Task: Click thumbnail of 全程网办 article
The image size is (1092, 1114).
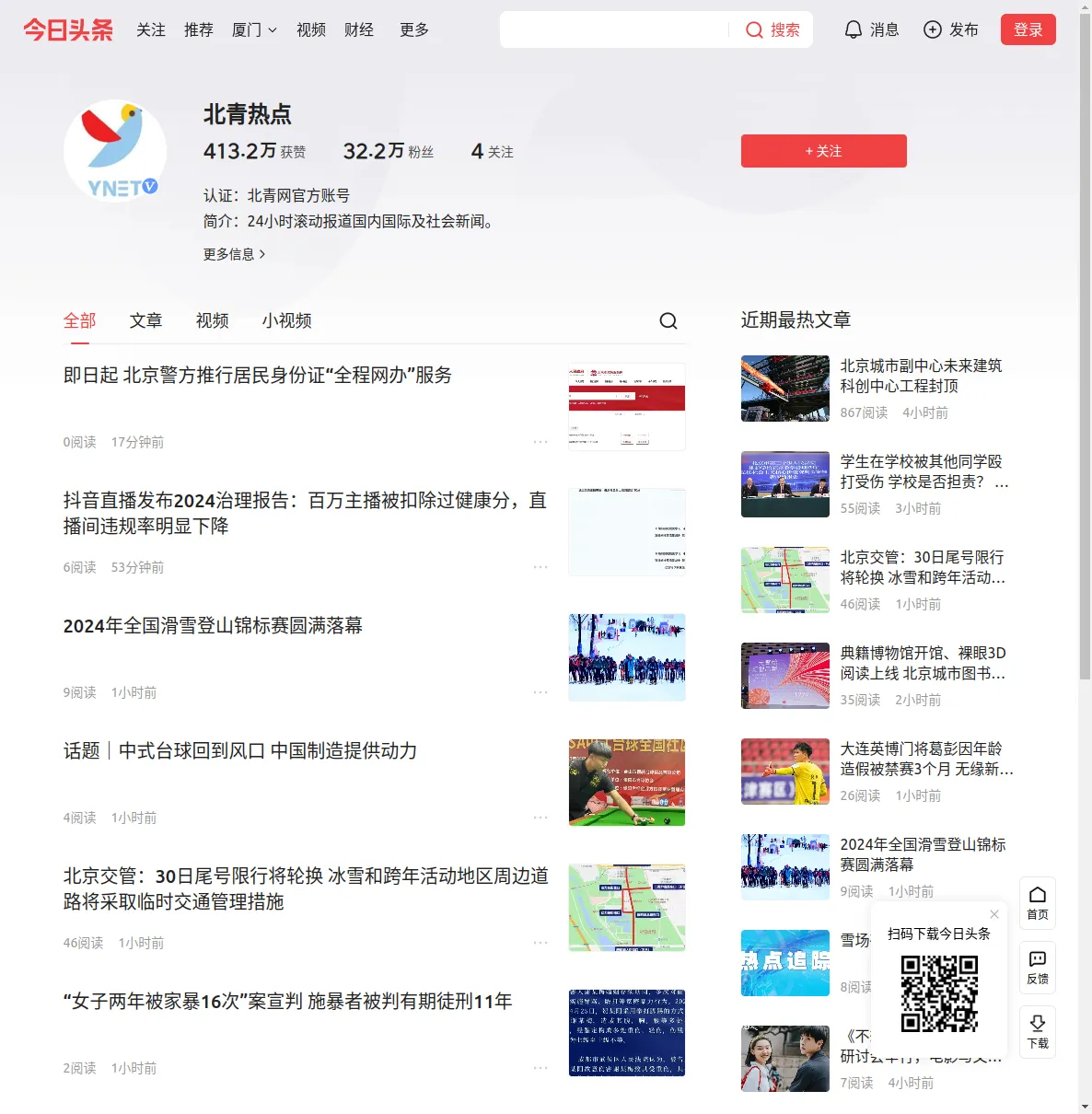Action: click(x=627, y=407)
